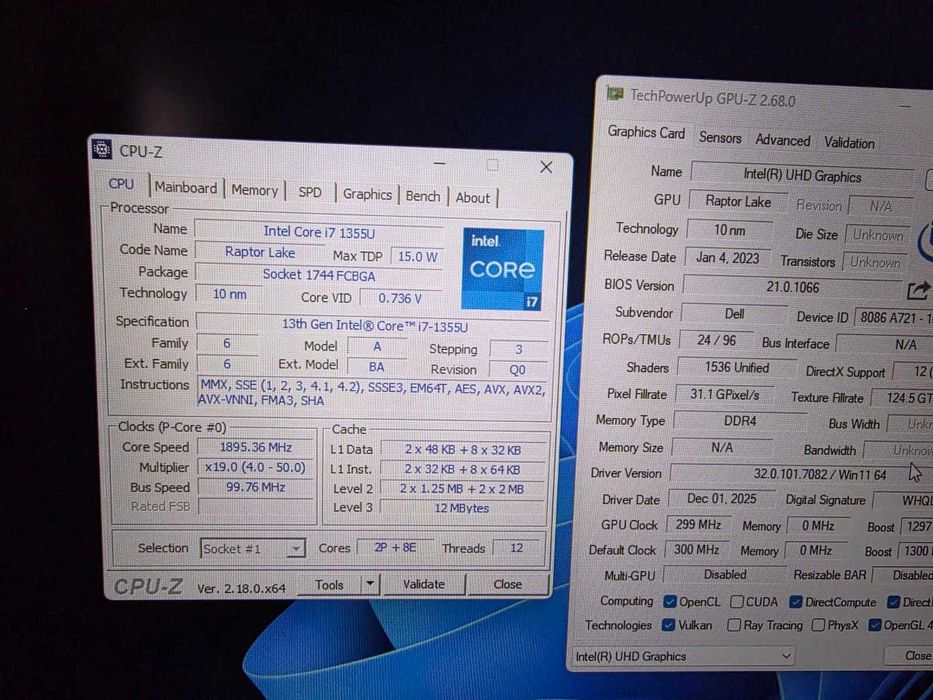Image resolution: width=933 pixels, height=700 pixels.
Task: Click the Core Speed value 1895.36 MHz
Action: tap(255, 447)
